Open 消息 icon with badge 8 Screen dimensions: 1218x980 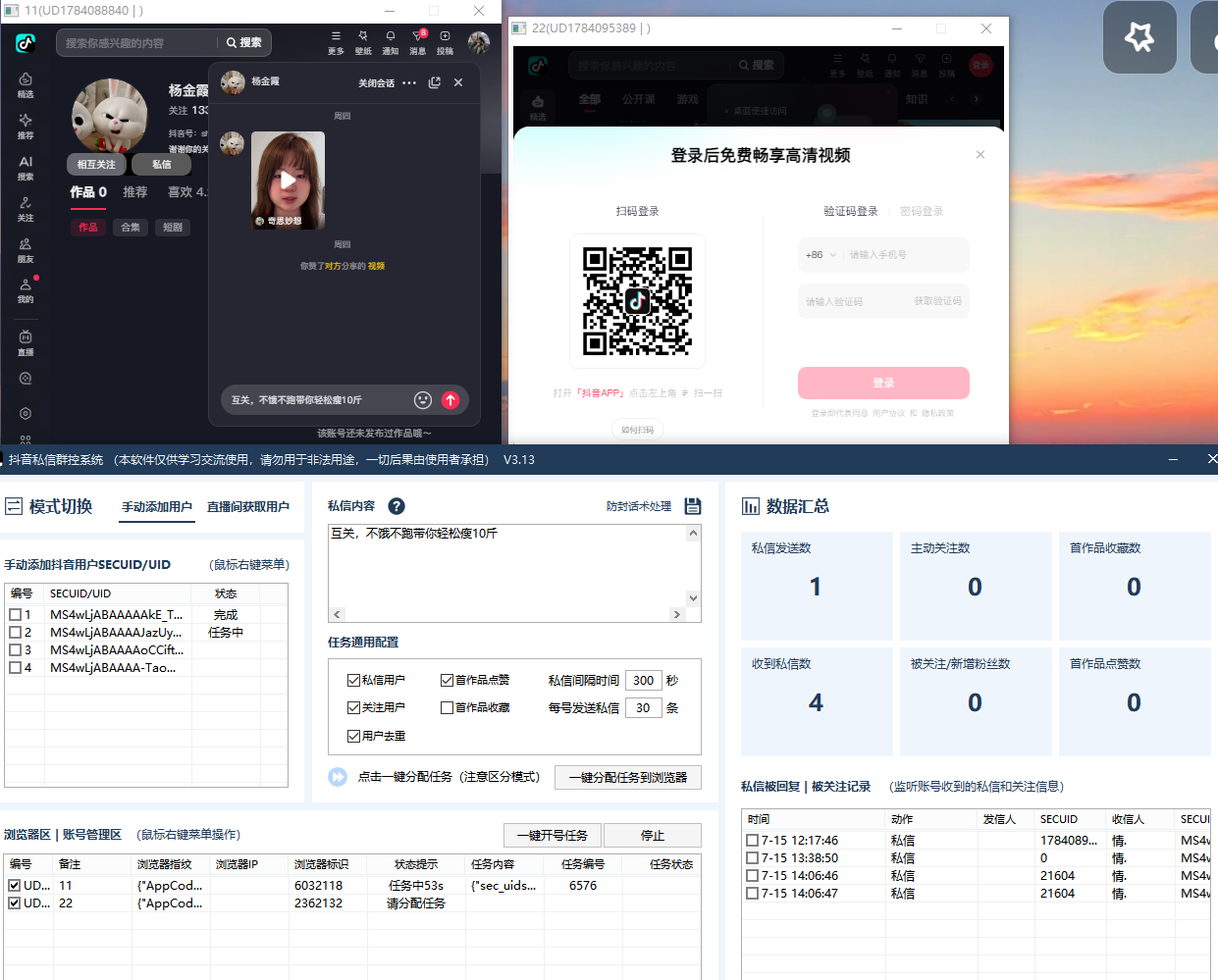[x=418, y=42]
